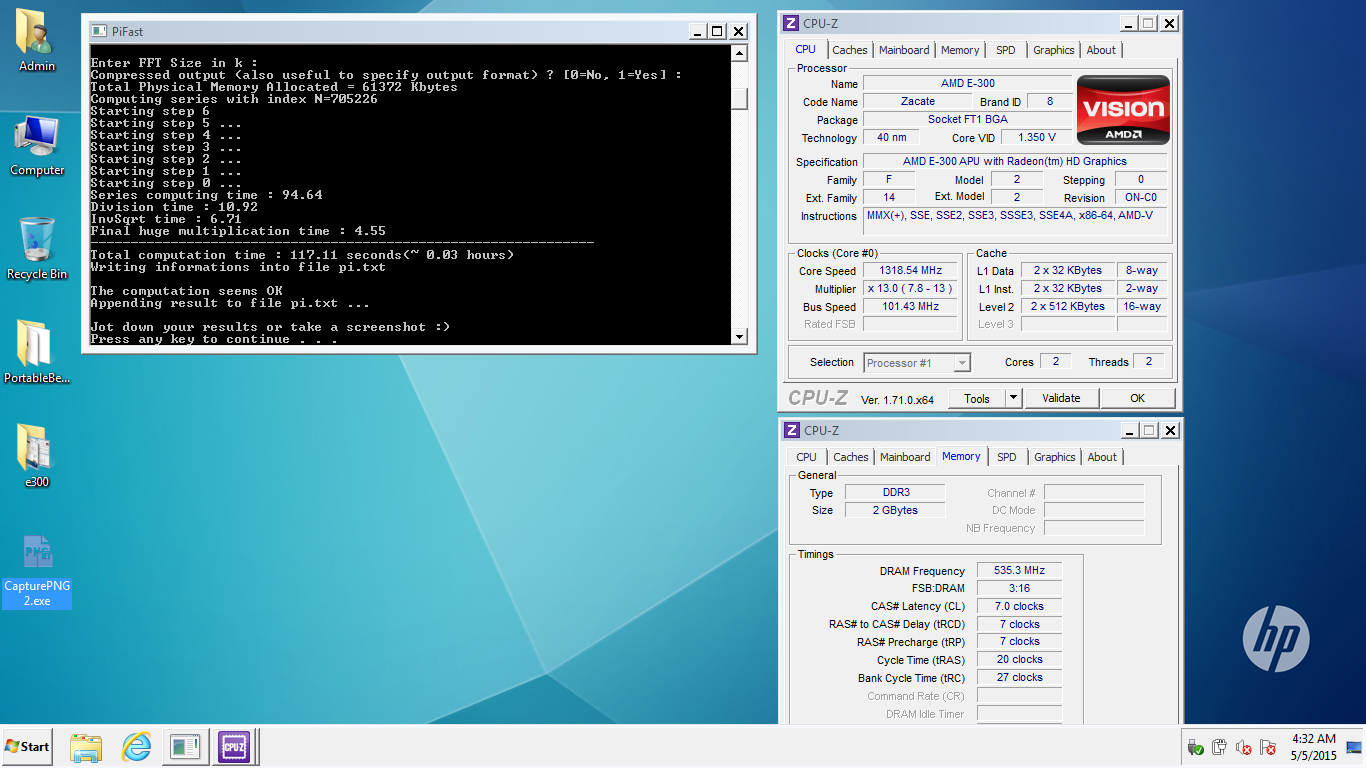Switch to Memory tab in top CPU-Z

(x=960, y=50)
